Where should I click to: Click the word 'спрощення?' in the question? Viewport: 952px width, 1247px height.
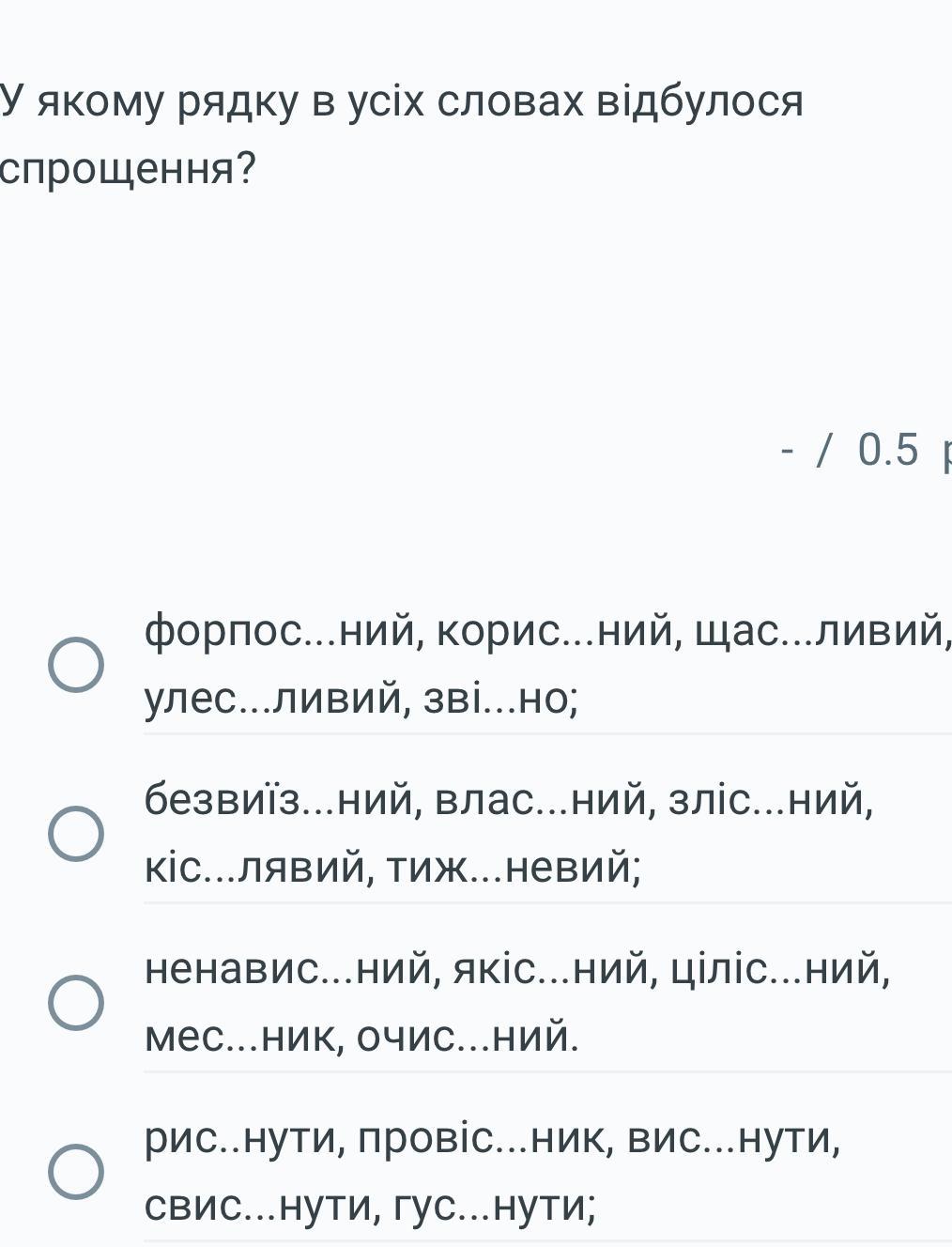[127, 169]
